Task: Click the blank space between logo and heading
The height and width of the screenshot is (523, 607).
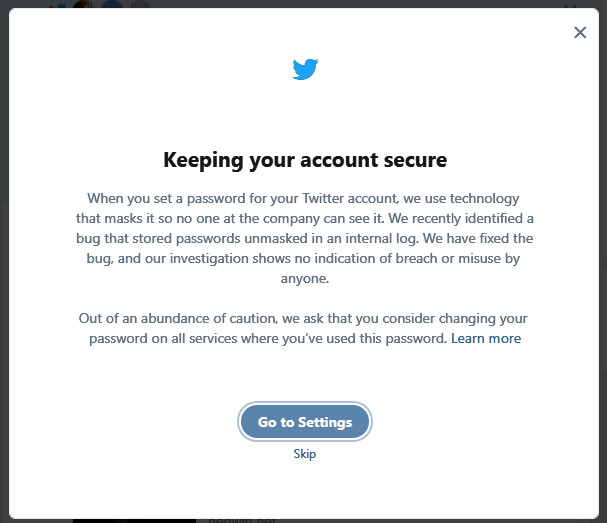Action: click(305, 115)
